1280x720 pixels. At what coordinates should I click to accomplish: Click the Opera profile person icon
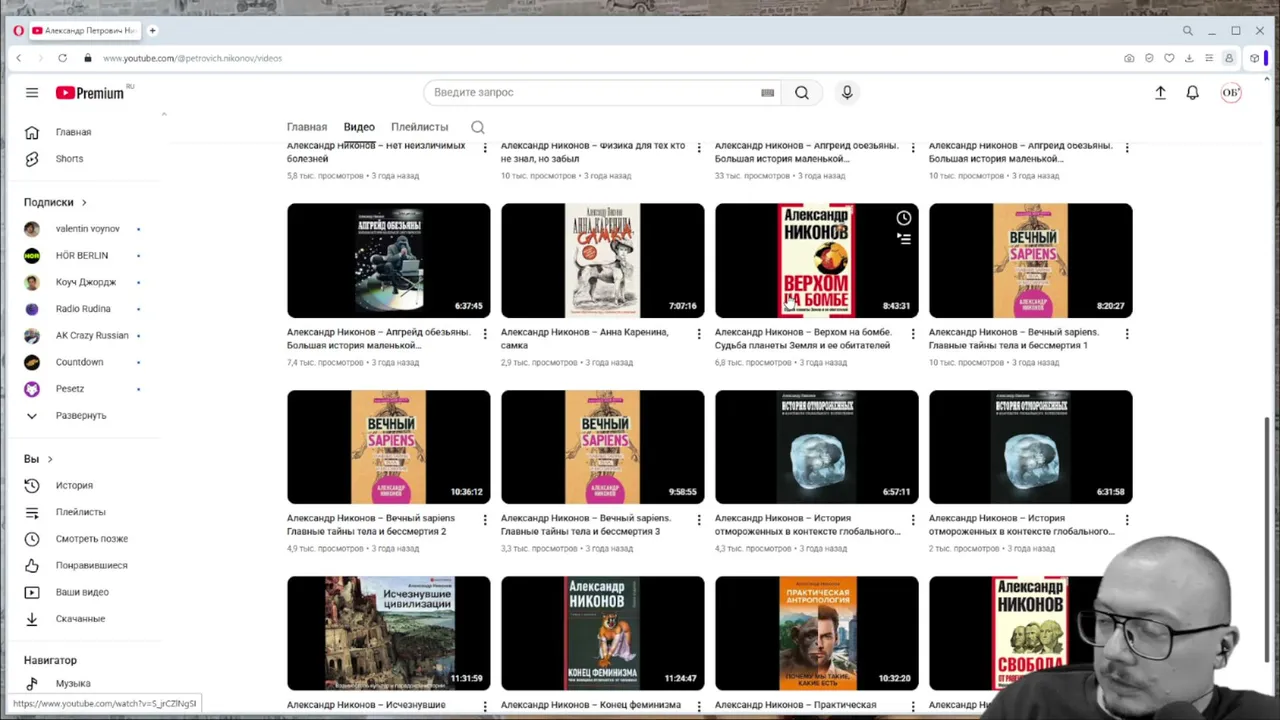click(x=1229, y=58)
